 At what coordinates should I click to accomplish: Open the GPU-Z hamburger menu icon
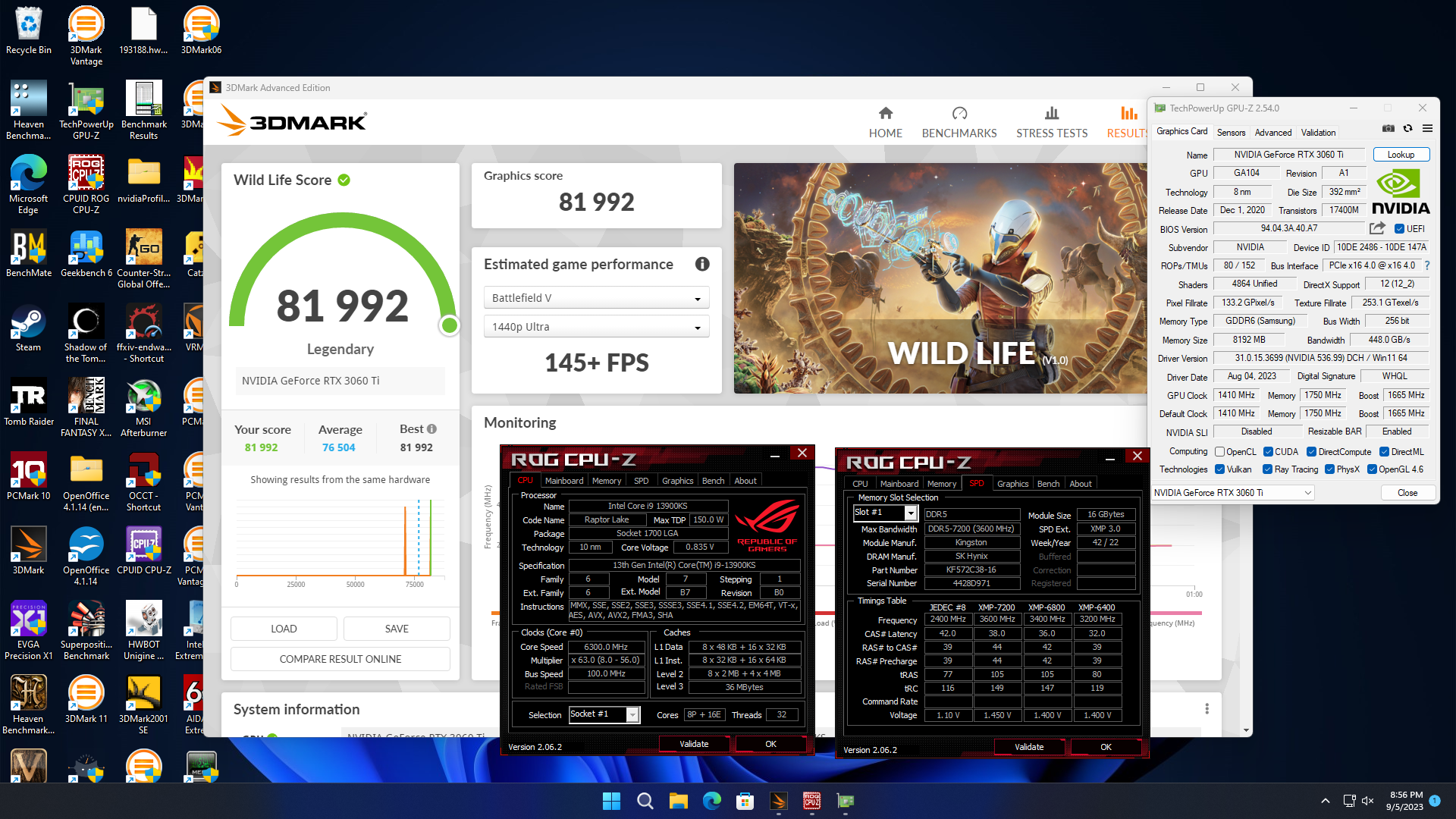[1427, 128]
